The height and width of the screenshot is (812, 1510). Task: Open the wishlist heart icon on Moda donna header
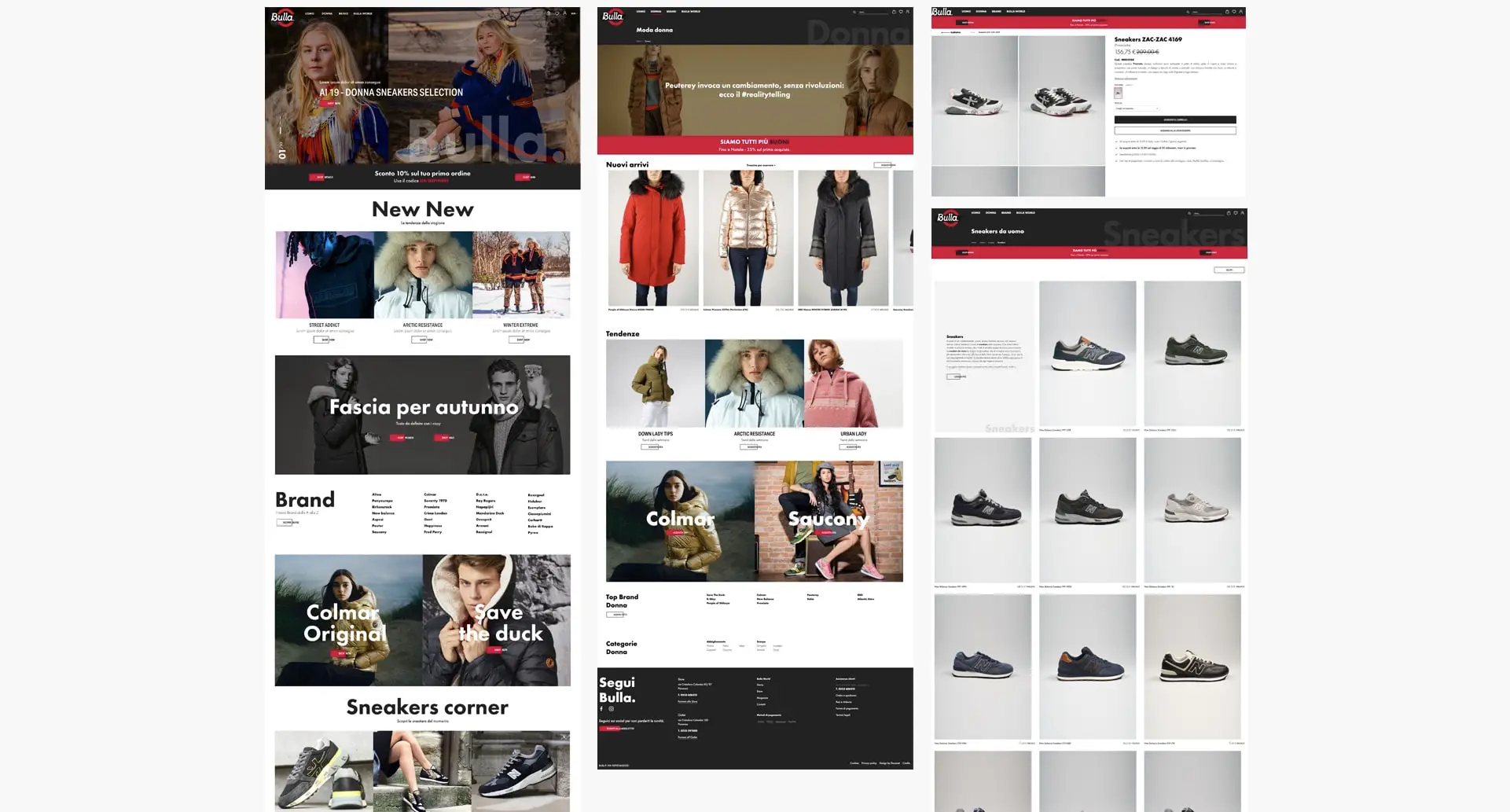point(901,12)
